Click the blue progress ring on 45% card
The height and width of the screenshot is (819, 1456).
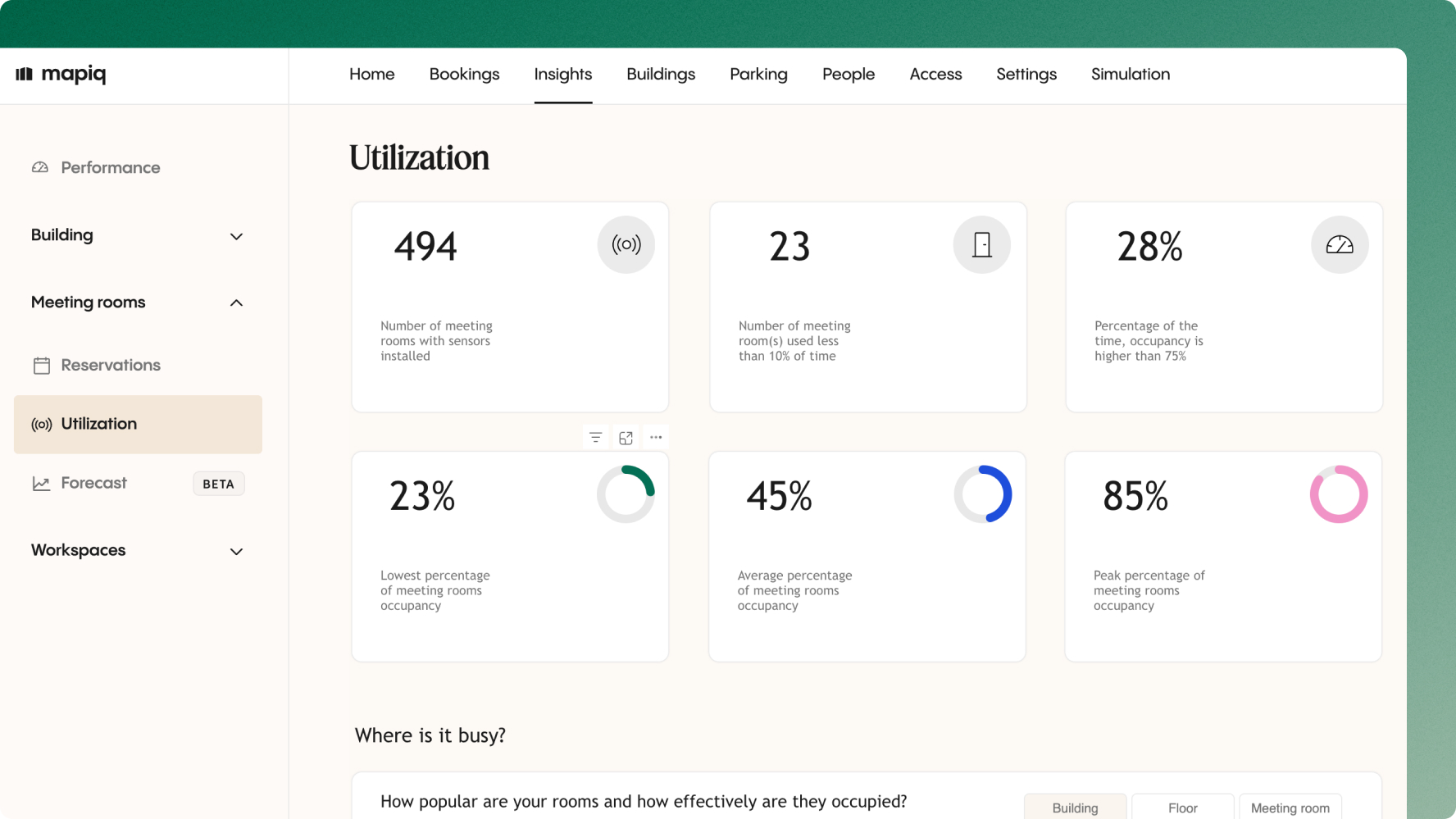(x=983, y=494)
